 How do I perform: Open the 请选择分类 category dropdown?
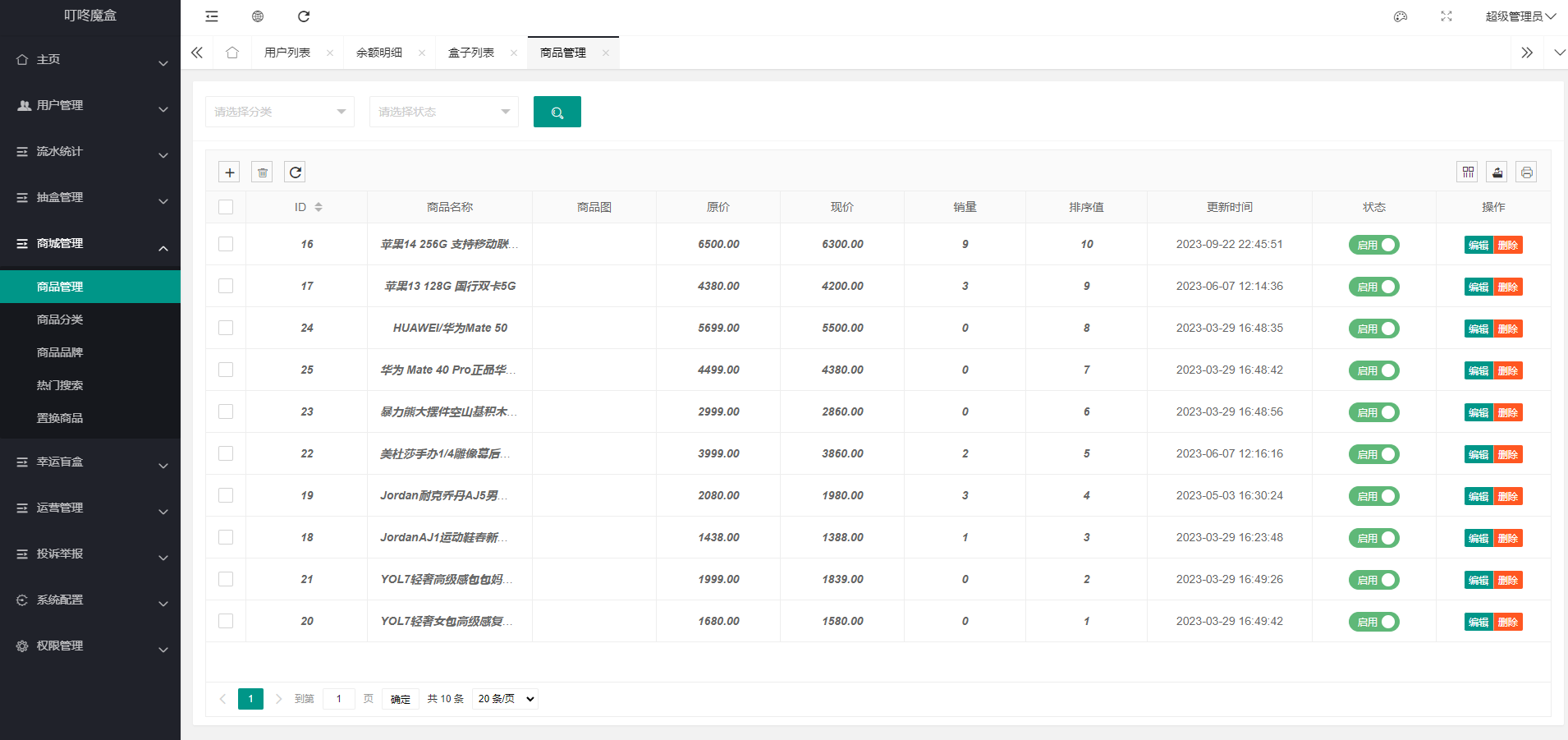click(279, 112)
